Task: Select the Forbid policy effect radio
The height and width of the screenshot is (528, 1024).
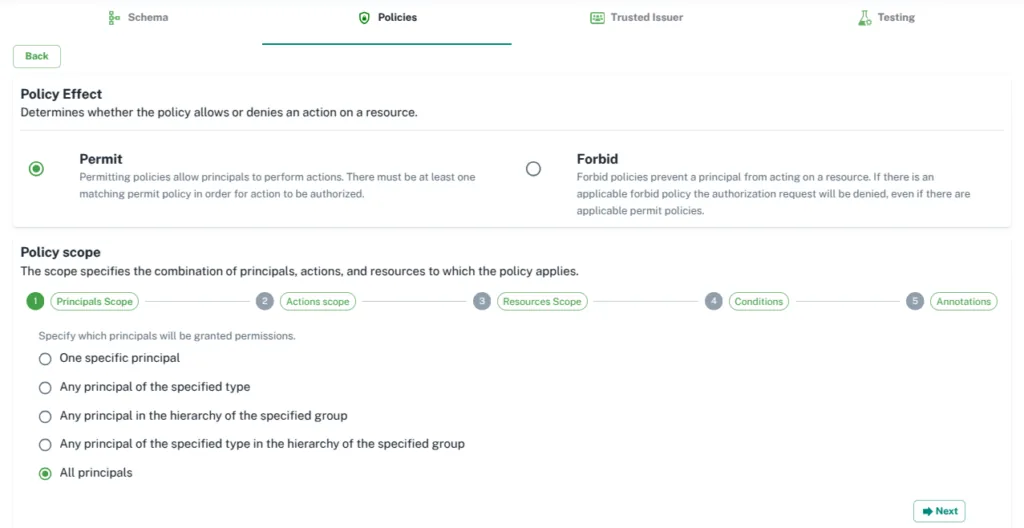Action: [534, 169]
